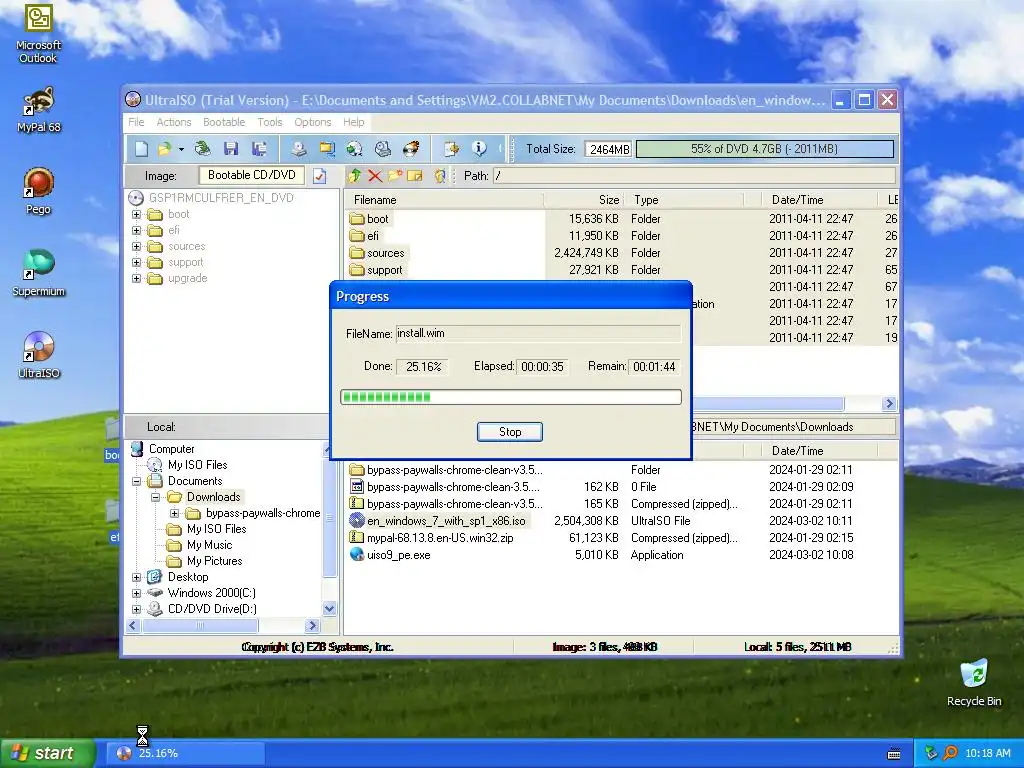
Task: Click the green progress bar in Progress dialog
Action: click(511, 397)
